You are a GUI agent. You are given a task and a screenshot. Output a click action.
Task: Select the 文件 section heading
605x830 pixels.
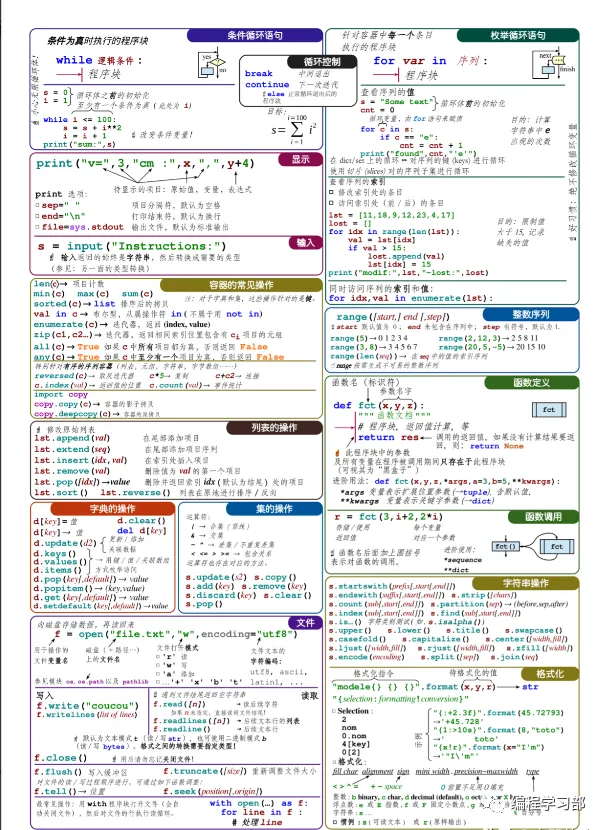pos(305,622)
